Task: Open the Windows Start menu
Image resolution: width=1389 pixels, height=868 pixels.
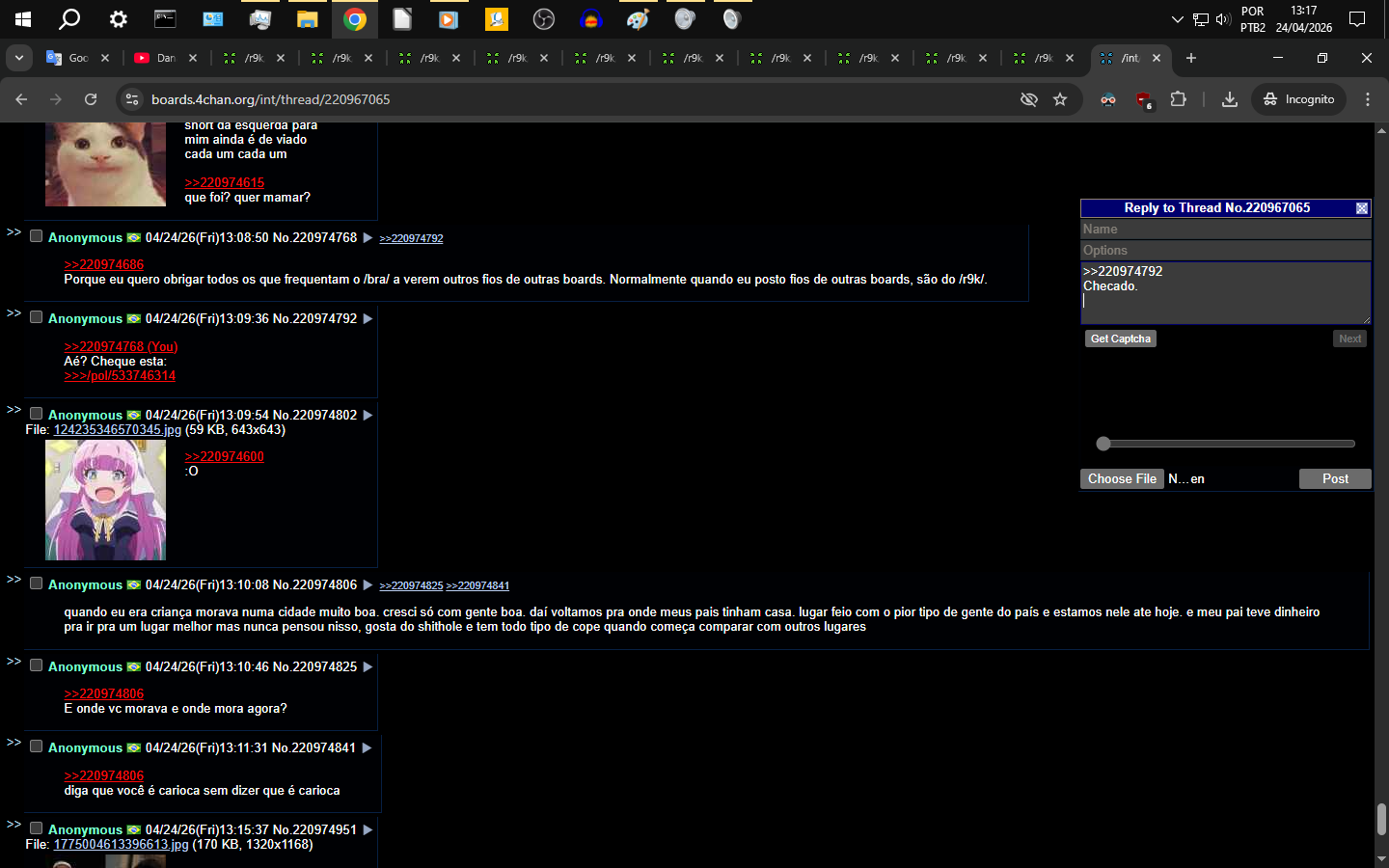Action: [23, 19]
